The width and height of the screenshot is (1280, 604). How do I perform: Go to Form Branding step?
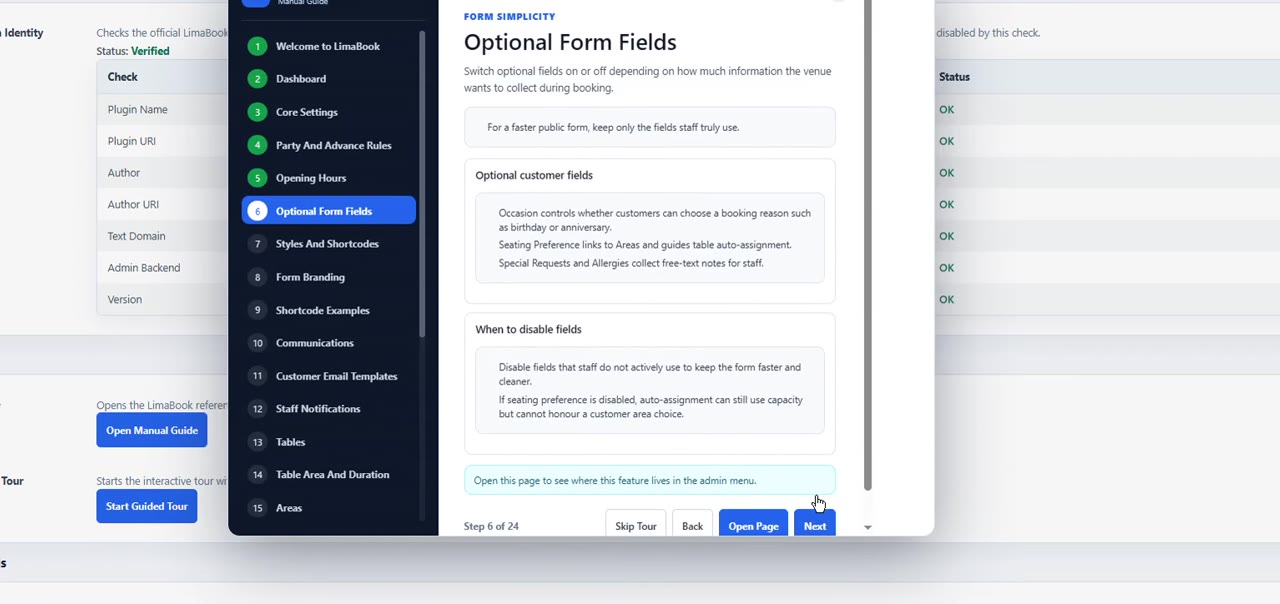(x=328, y=277)
